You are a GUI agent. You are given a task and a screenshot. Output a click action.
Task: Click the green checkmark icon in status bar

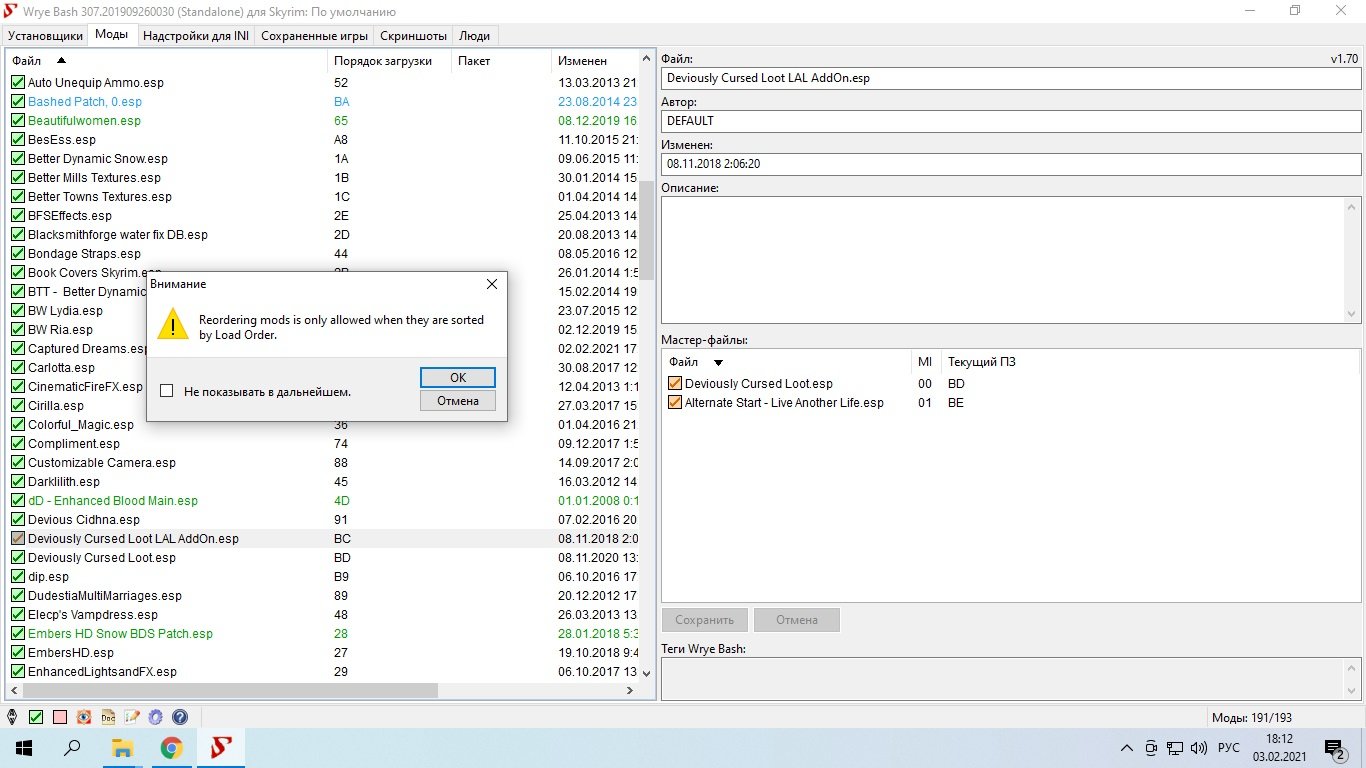pos(36,717)
